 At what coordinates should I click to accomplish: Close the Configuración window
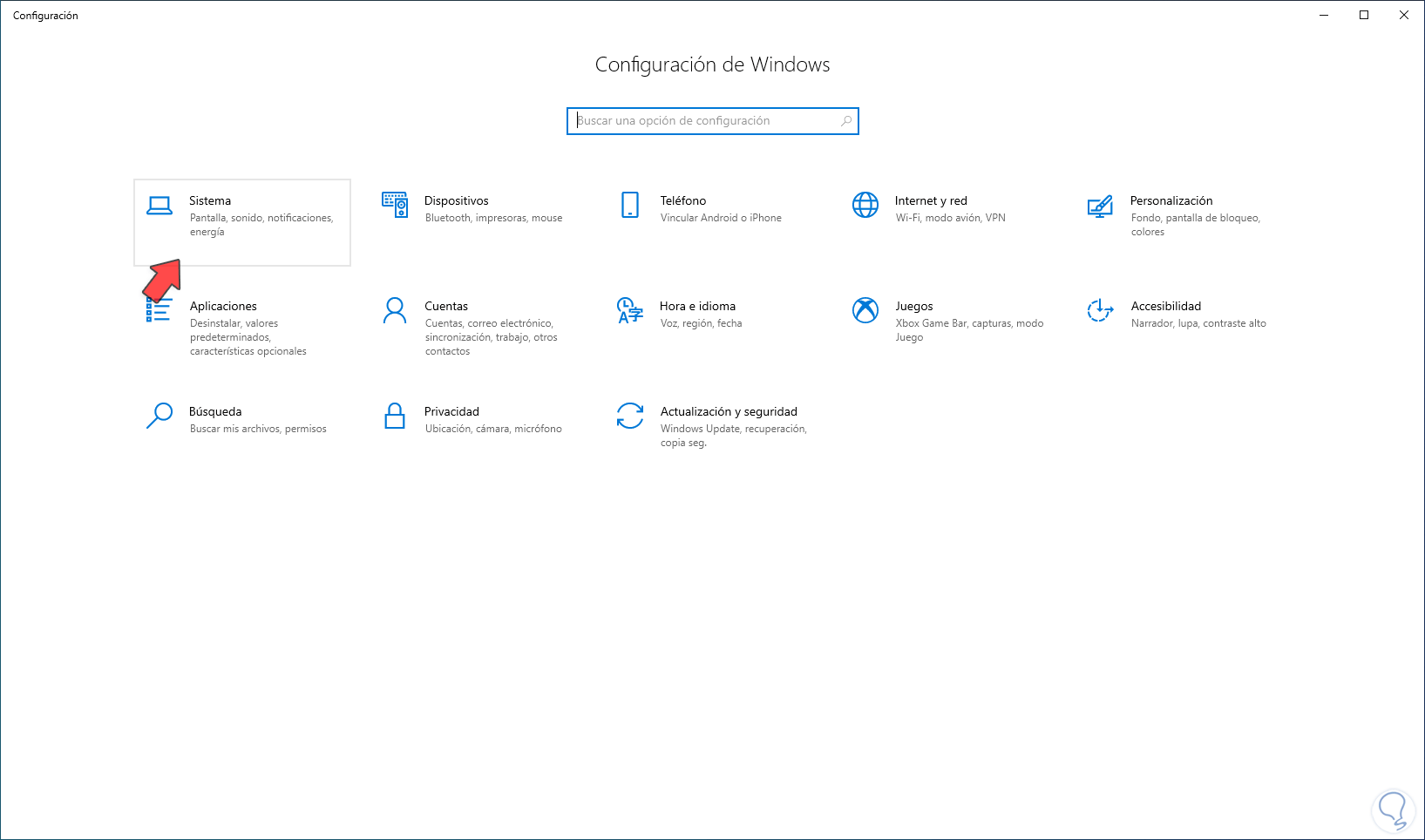click(1404, 15)
